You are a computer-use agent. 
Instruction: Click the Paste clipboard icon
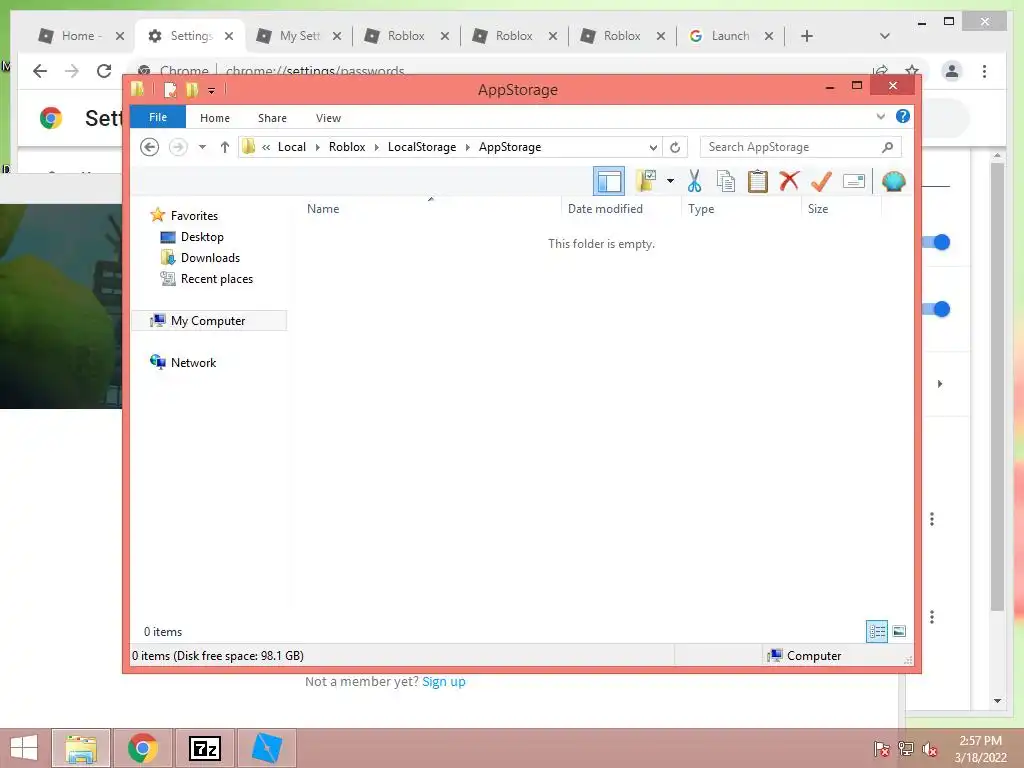pyautogui.click(x=758, y=181)
